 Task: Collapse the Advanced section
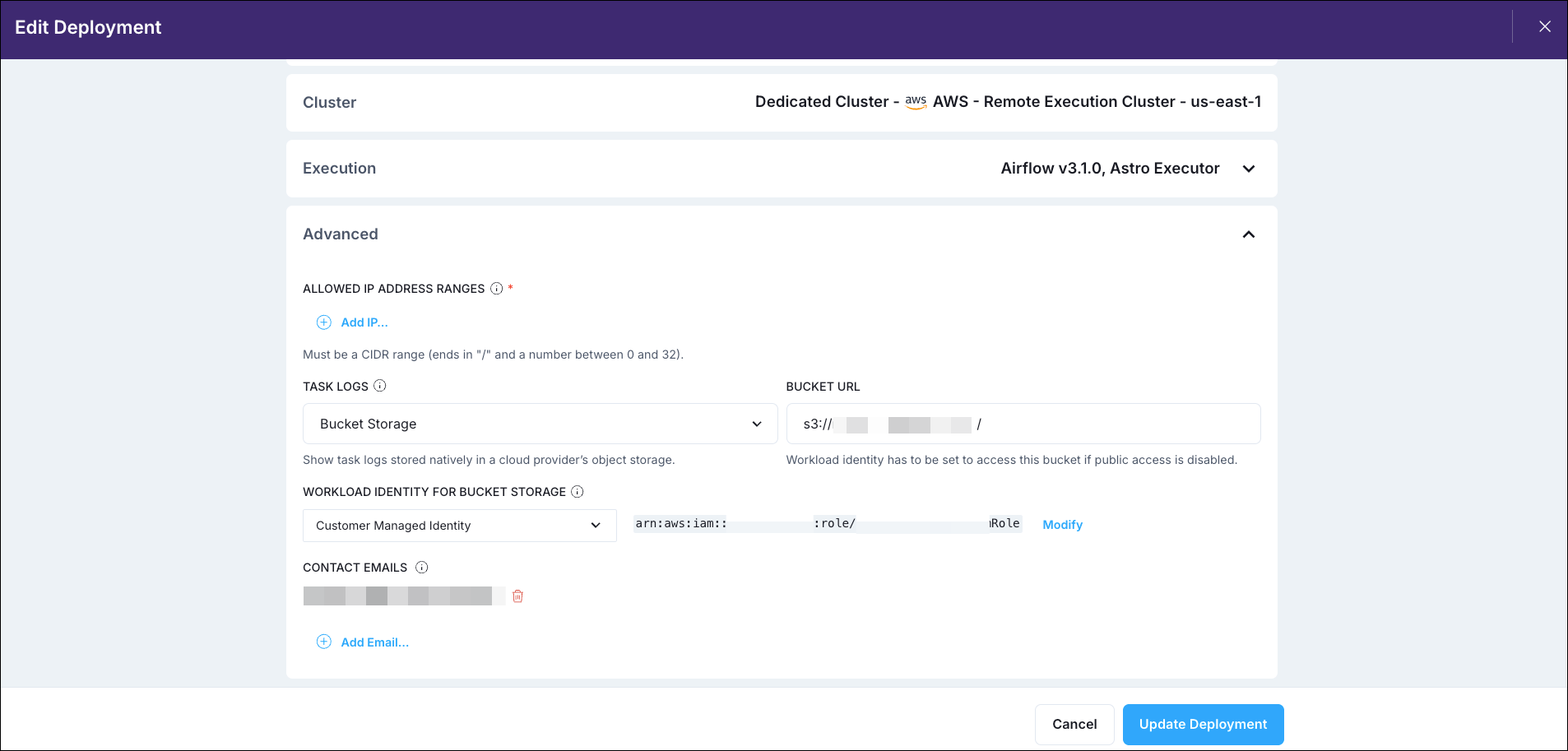[1249, 234]
